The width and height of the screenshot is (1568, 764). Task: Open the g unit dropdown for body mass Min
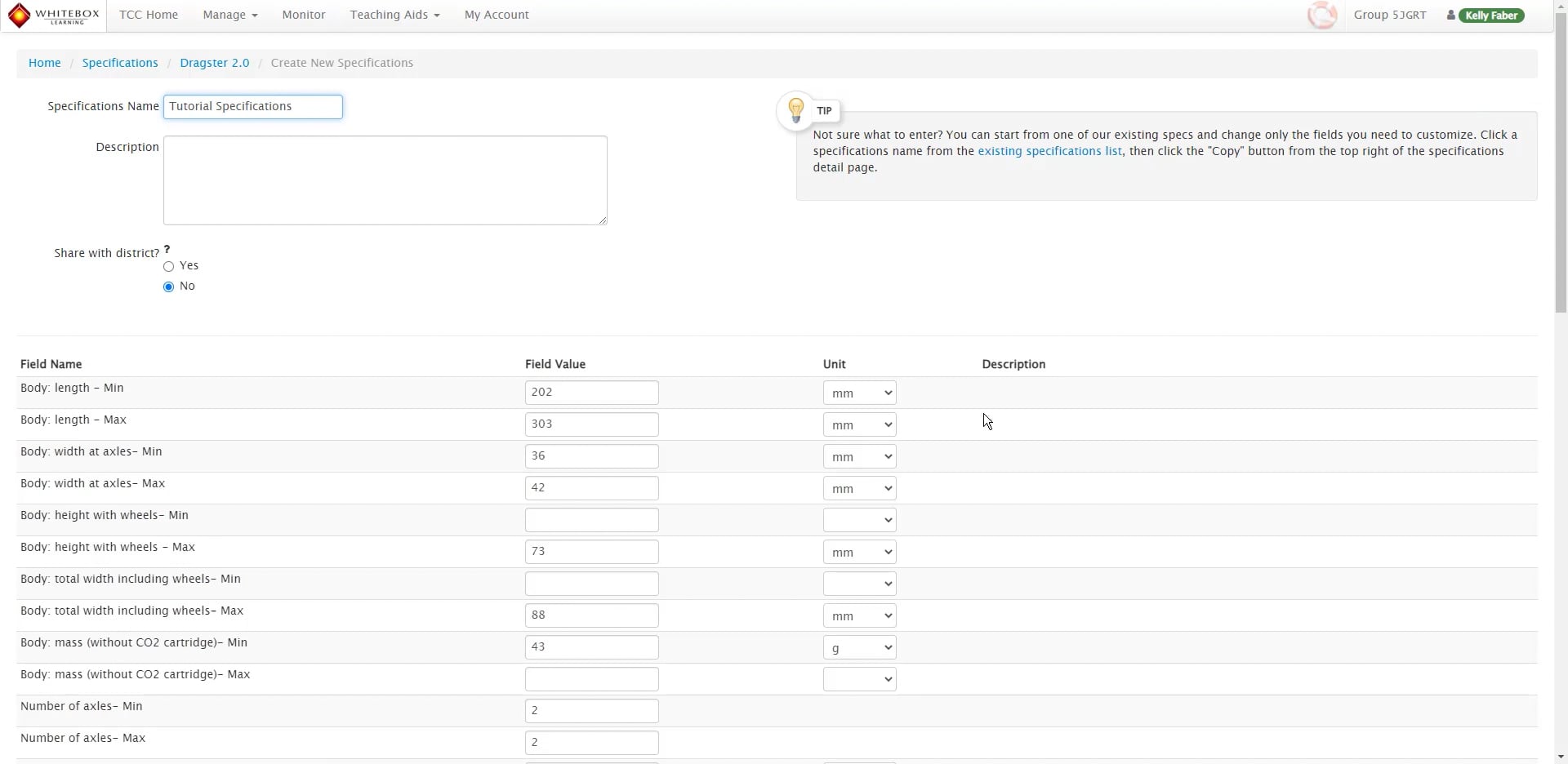click(858, 646)
